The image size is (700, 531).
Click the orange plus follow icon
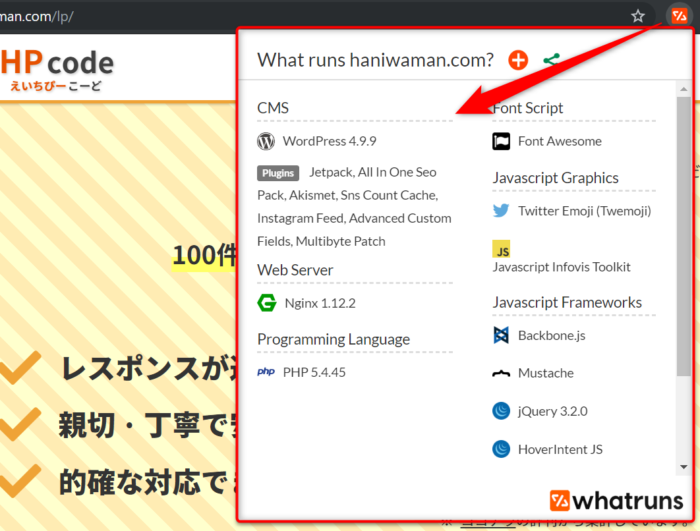coord(517,60)
